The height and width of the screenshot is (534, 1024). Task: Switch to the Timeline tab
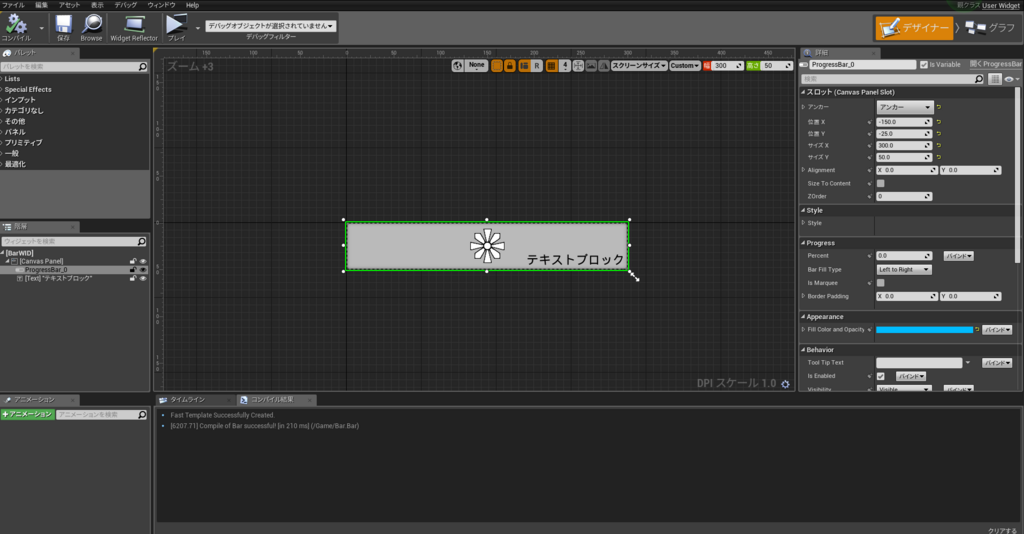click(x=187, y=400)
